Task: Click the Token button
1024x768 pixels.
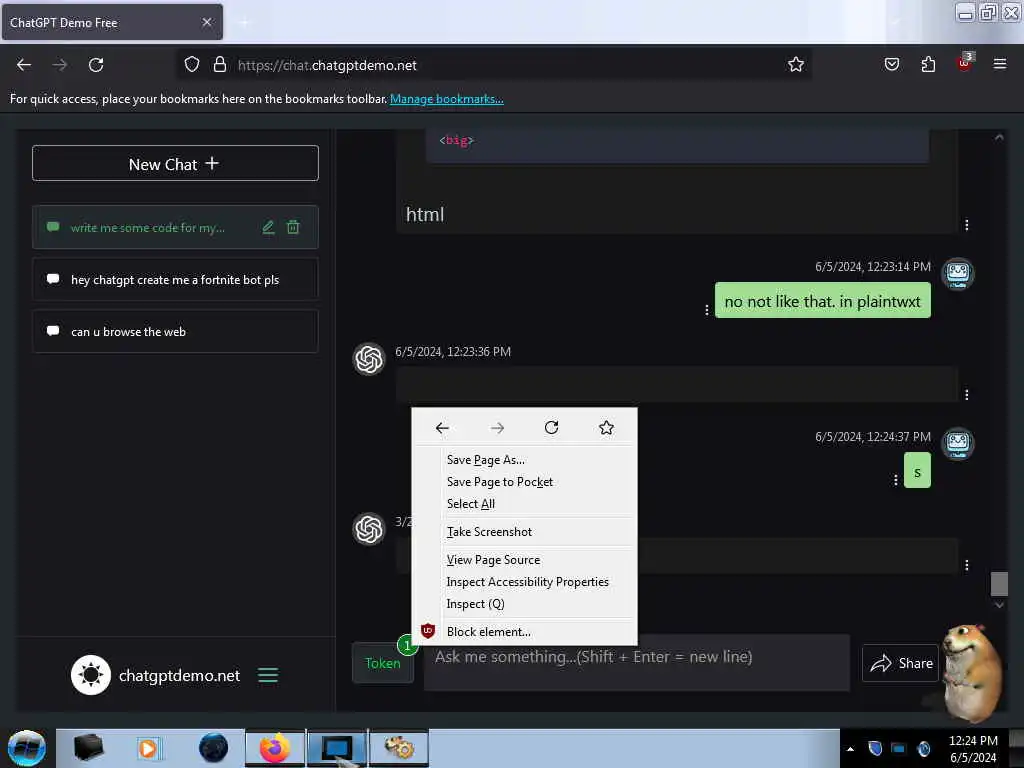Action: 383,663
